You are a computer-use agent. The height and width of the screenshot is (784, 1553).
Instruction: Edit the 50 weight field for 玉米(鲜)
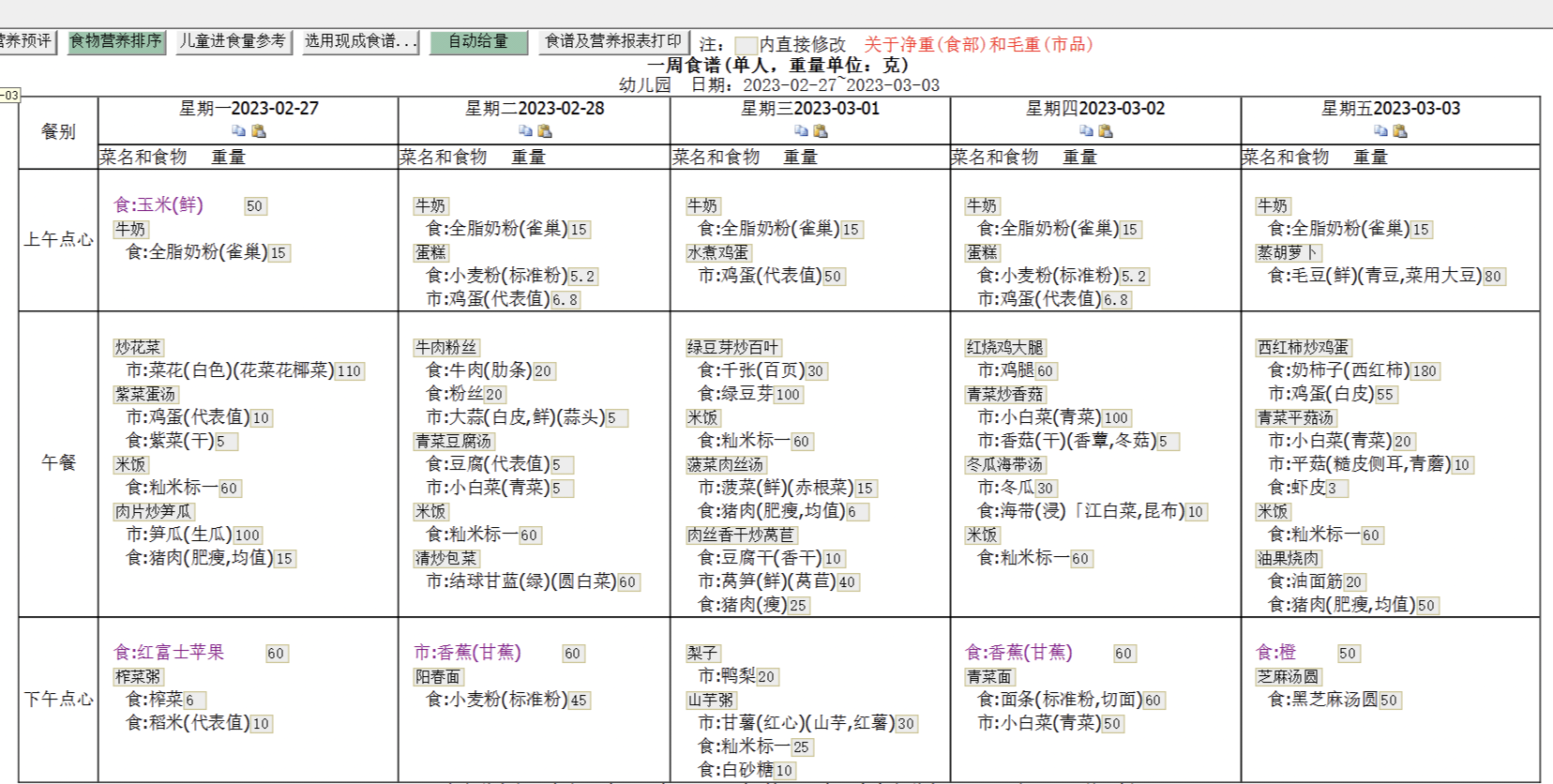click(x=255, y=206)
